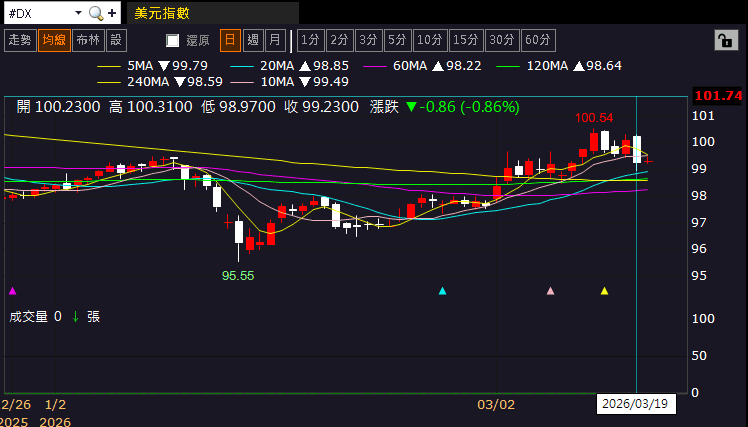Toggle the chart lock padlock icon
Image resolution: width=748 pixels, height=427 pixels.
click(722, 40)
